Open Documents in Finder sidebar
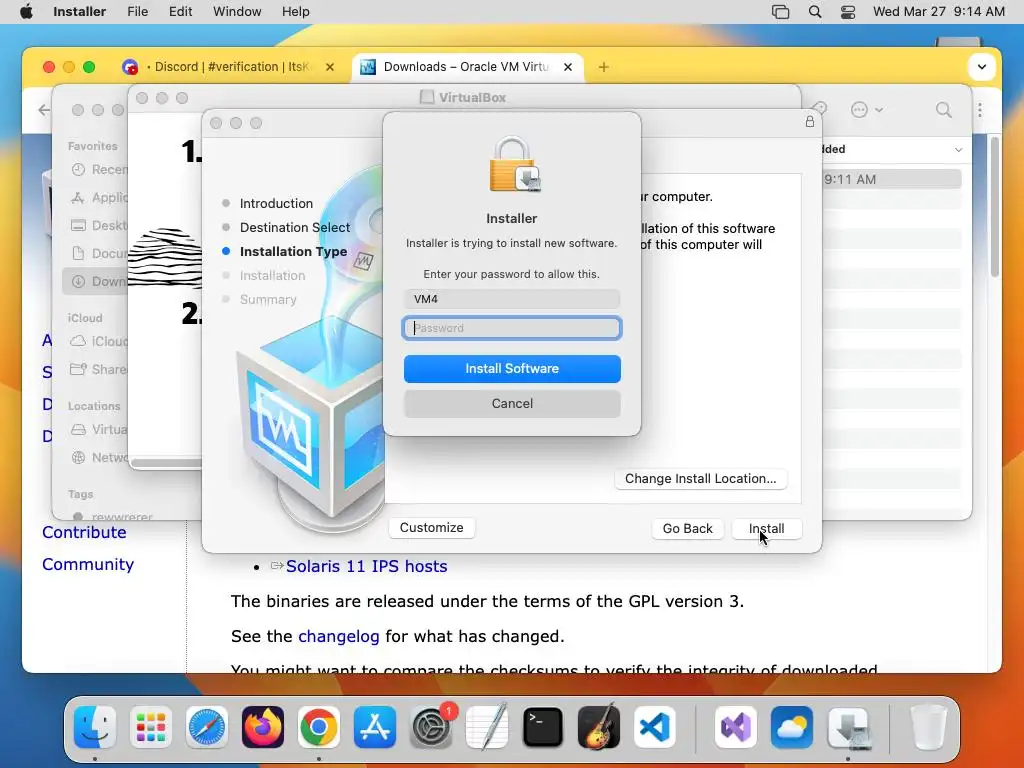The width and height of the screenshot is (1024, 768). [98, 253]
